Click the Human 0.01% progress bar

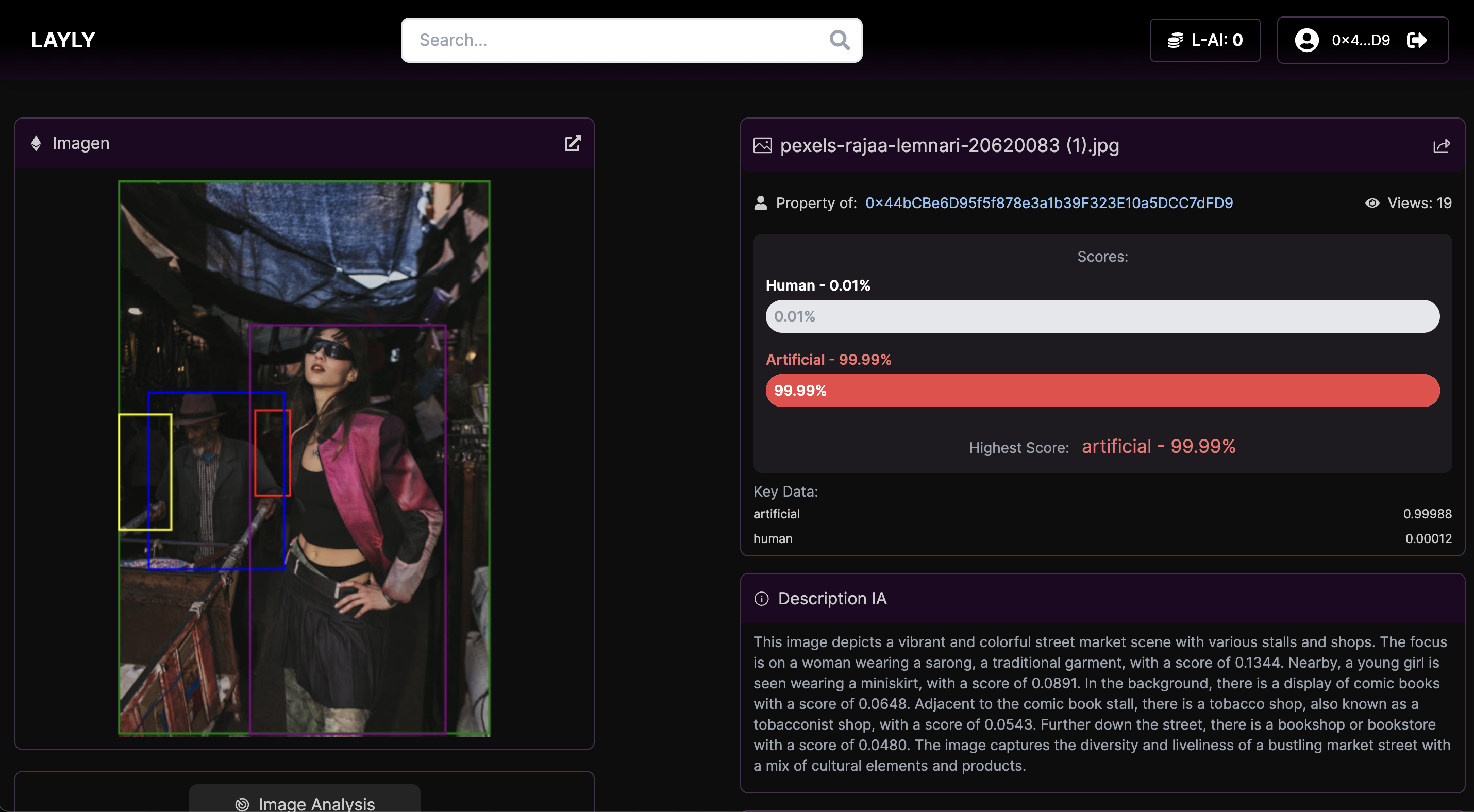click(1102, 316)
